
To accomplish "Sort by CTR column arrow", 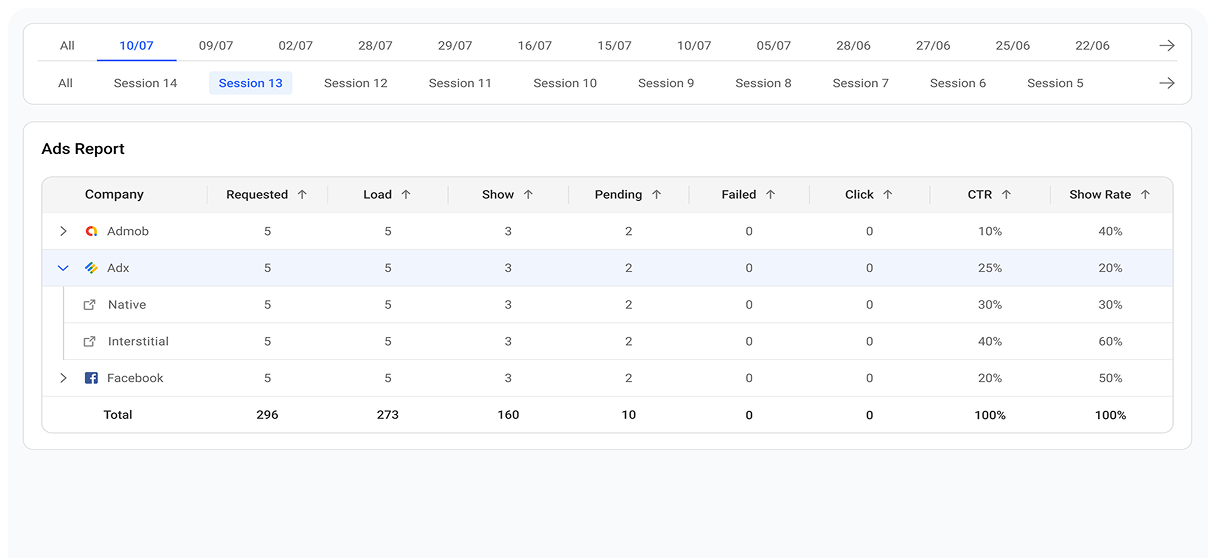I will [1006, 195].
